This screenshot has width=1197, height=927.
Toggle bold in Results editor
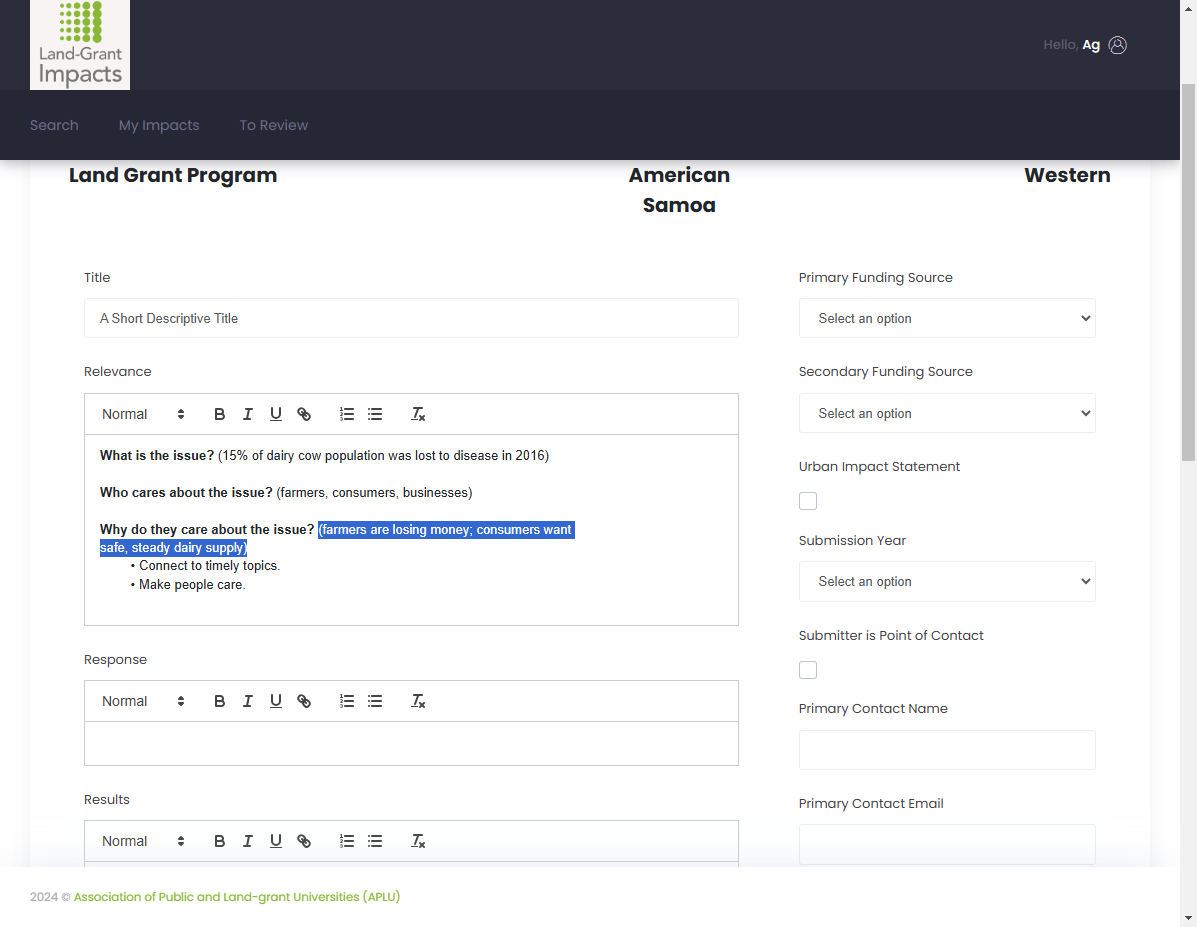pyautogui.click(x=219, y=841)
